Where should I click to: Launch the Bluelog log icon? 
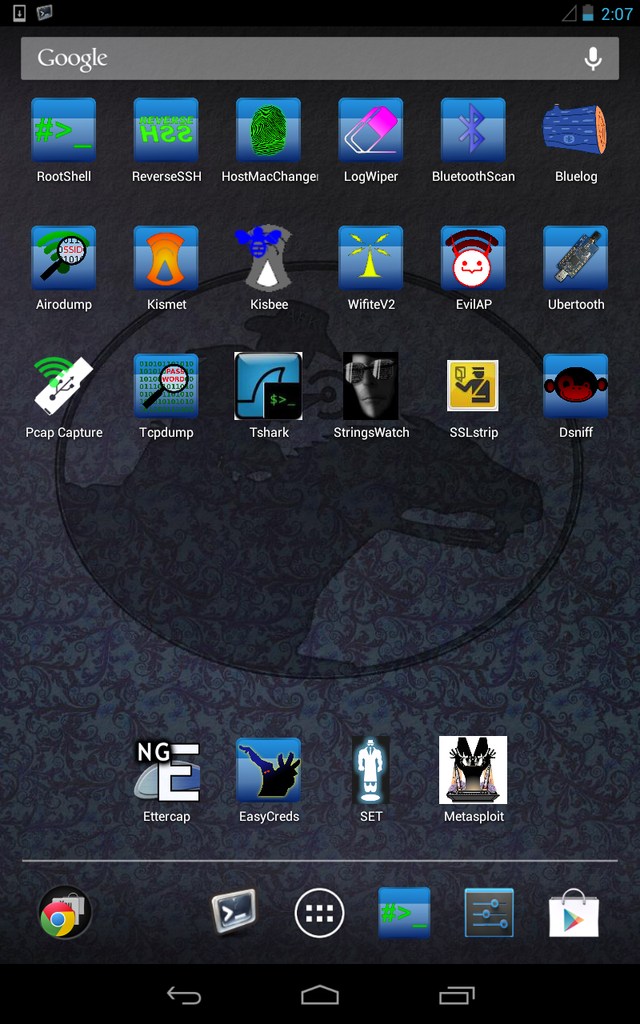click(575, 130)
